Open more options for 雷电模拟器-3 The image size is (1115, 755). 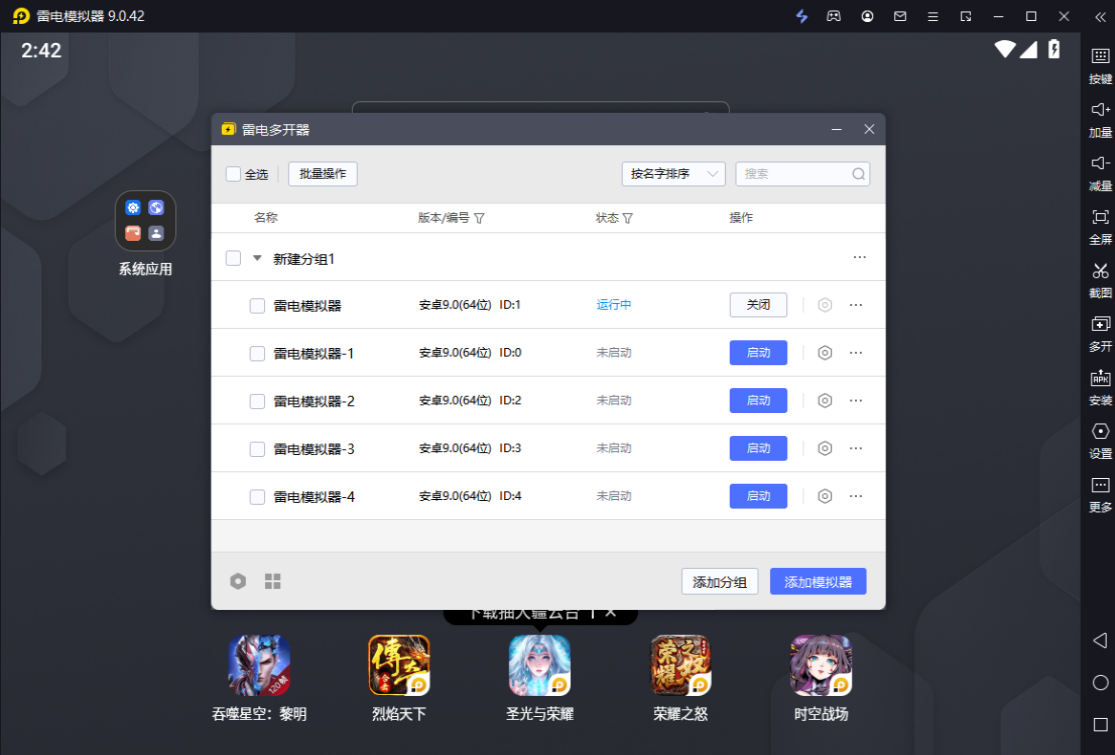click(855, 448)
